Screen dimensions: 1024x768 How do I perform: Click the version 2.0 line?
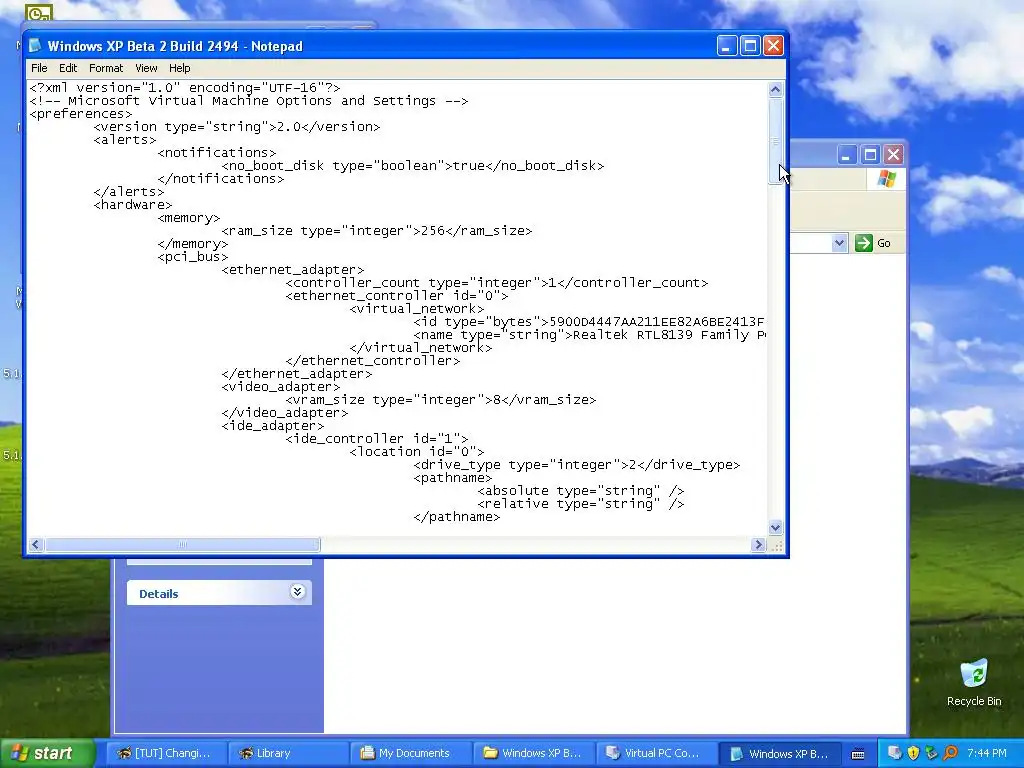(236, 127)
